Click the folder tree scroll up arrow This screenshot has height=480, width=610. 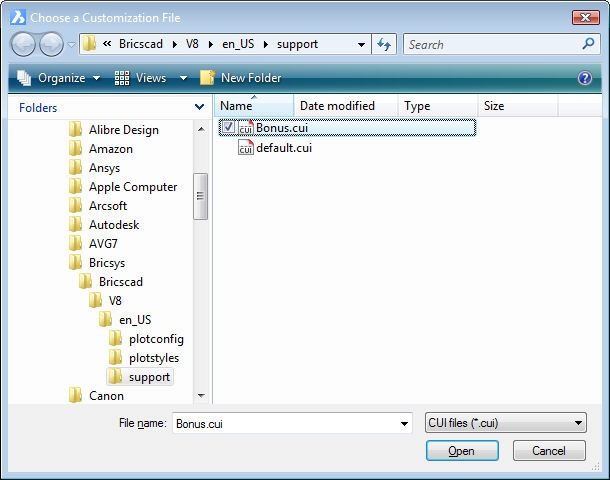pyautogui.click(x=201, y=129)
